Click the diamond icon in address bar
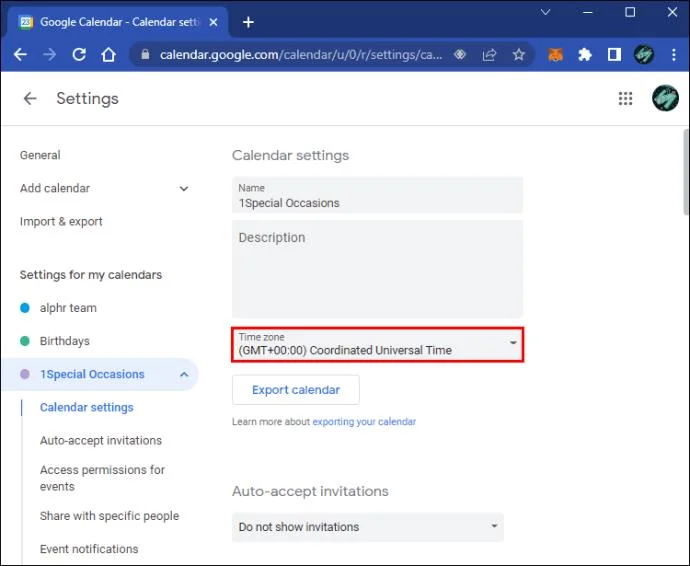The image size is (690, 566). pyautogui.click(x=460, y=55)
